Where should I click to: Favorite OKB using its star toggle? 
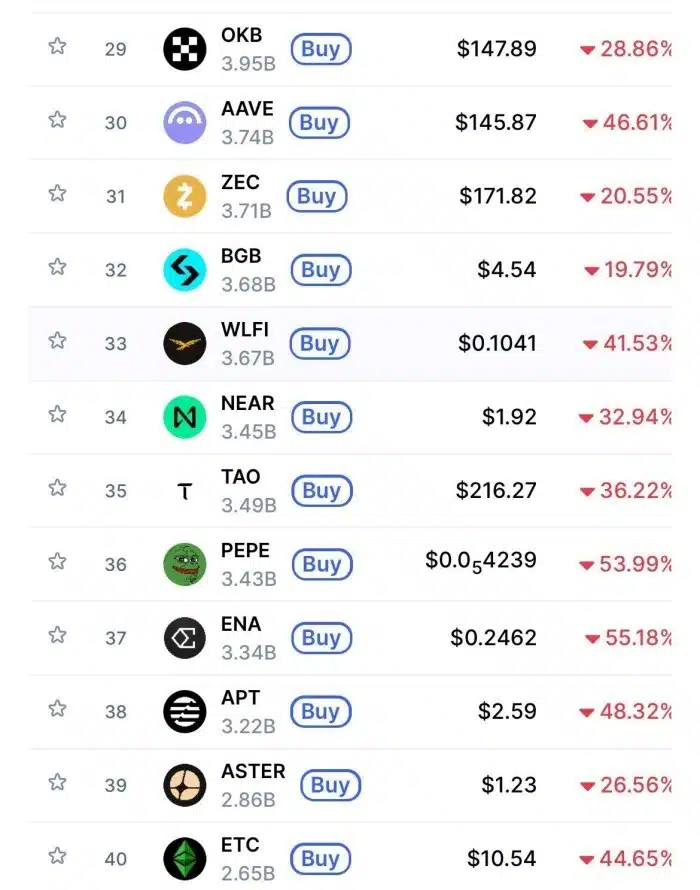pyautogui.click(x=57, y=48)
